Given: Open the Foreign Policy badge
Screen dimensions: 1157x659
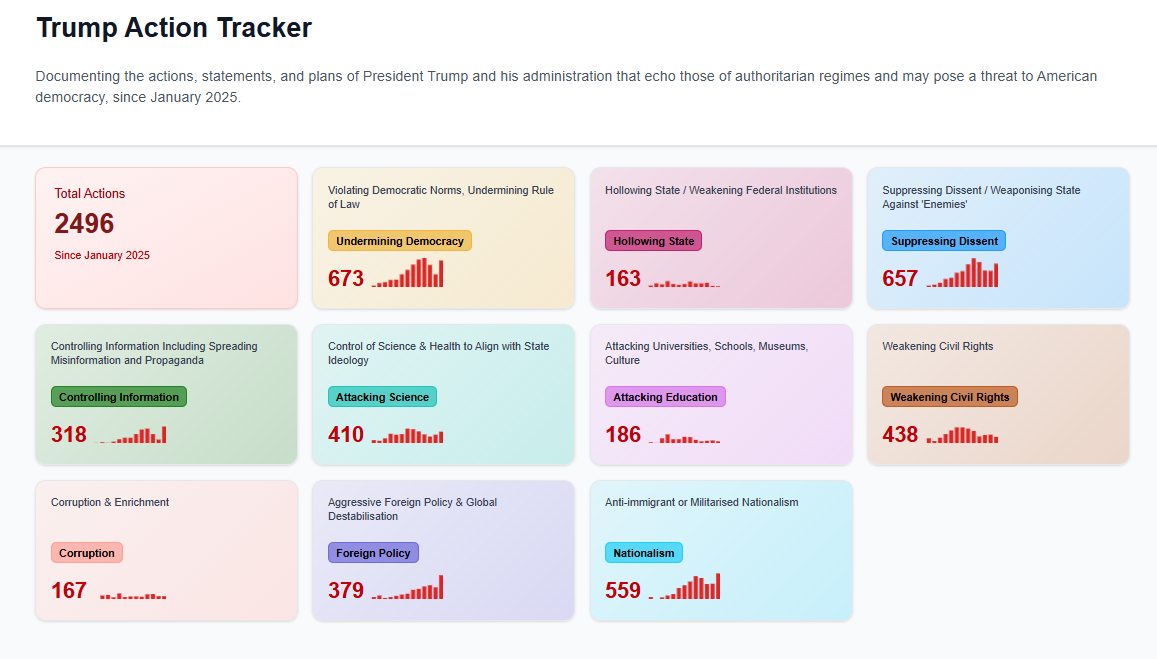Looking at the screenshot, I should (373, 553).
